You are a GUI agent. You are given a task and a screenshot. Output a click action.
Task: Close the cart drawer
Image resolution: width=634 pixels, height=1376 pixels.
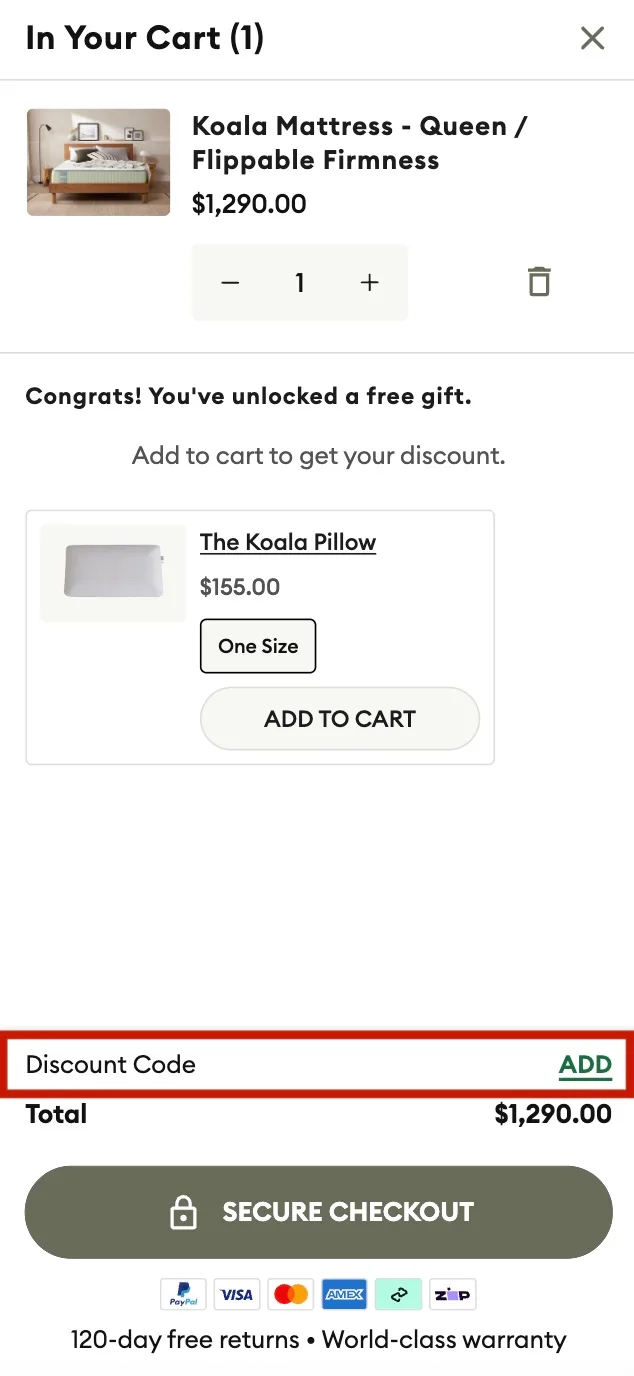point(592,38)
